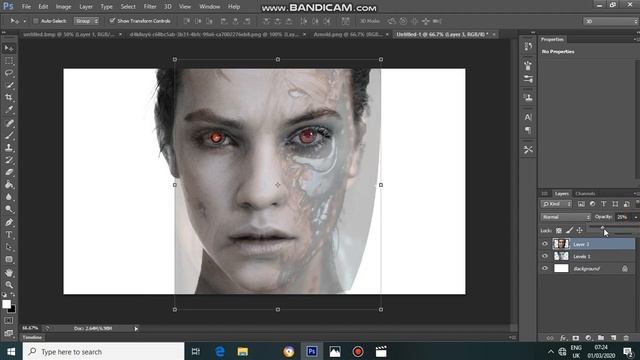This screenshot has height=360, width=640.
Task: Open the blend mode Normal dropdown
Action: tap(566, 217)
